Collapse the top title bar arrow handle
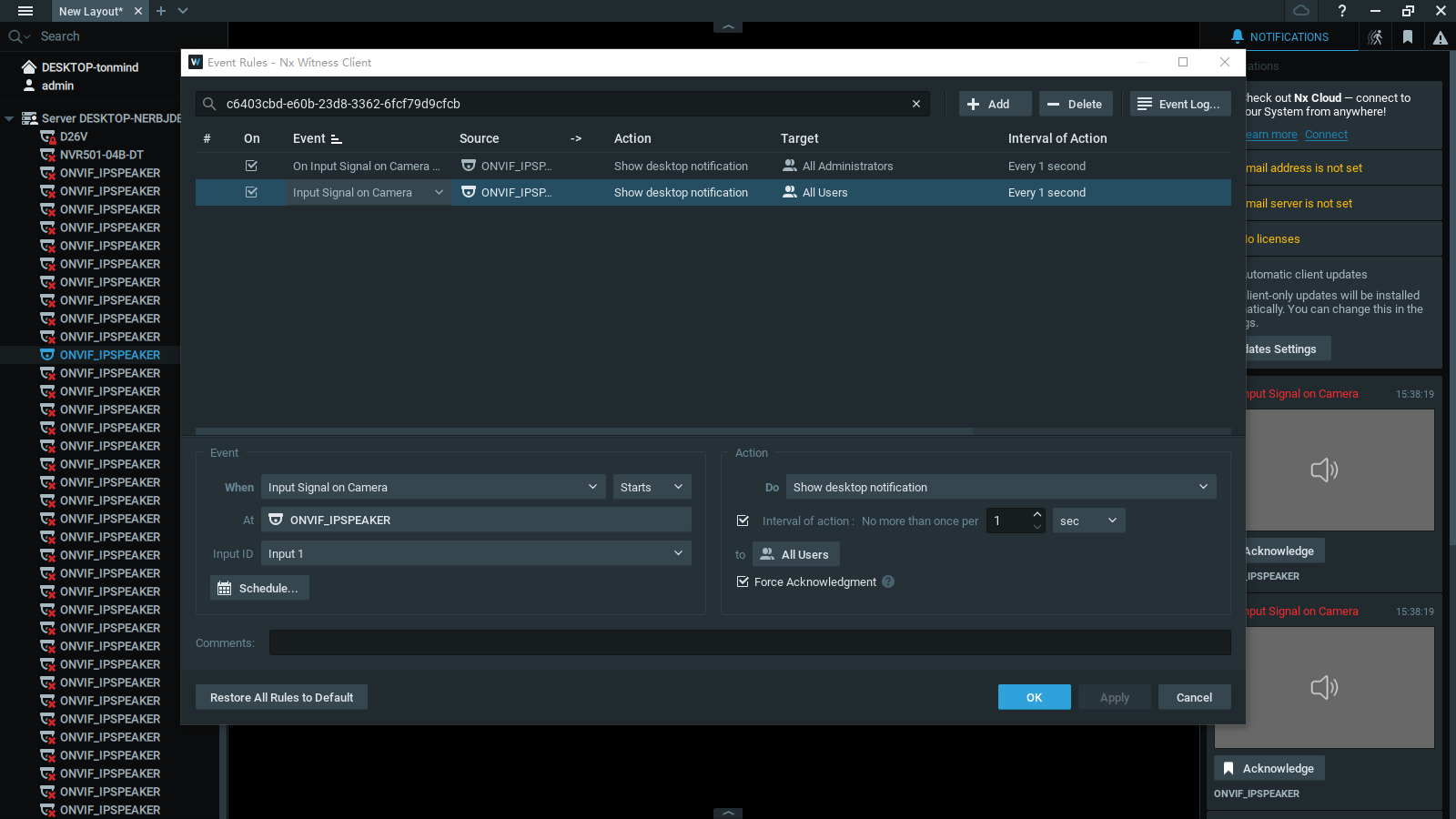The width and height of the screenshot is (1456, 819). pyautogui.click(x=728, y=27)
